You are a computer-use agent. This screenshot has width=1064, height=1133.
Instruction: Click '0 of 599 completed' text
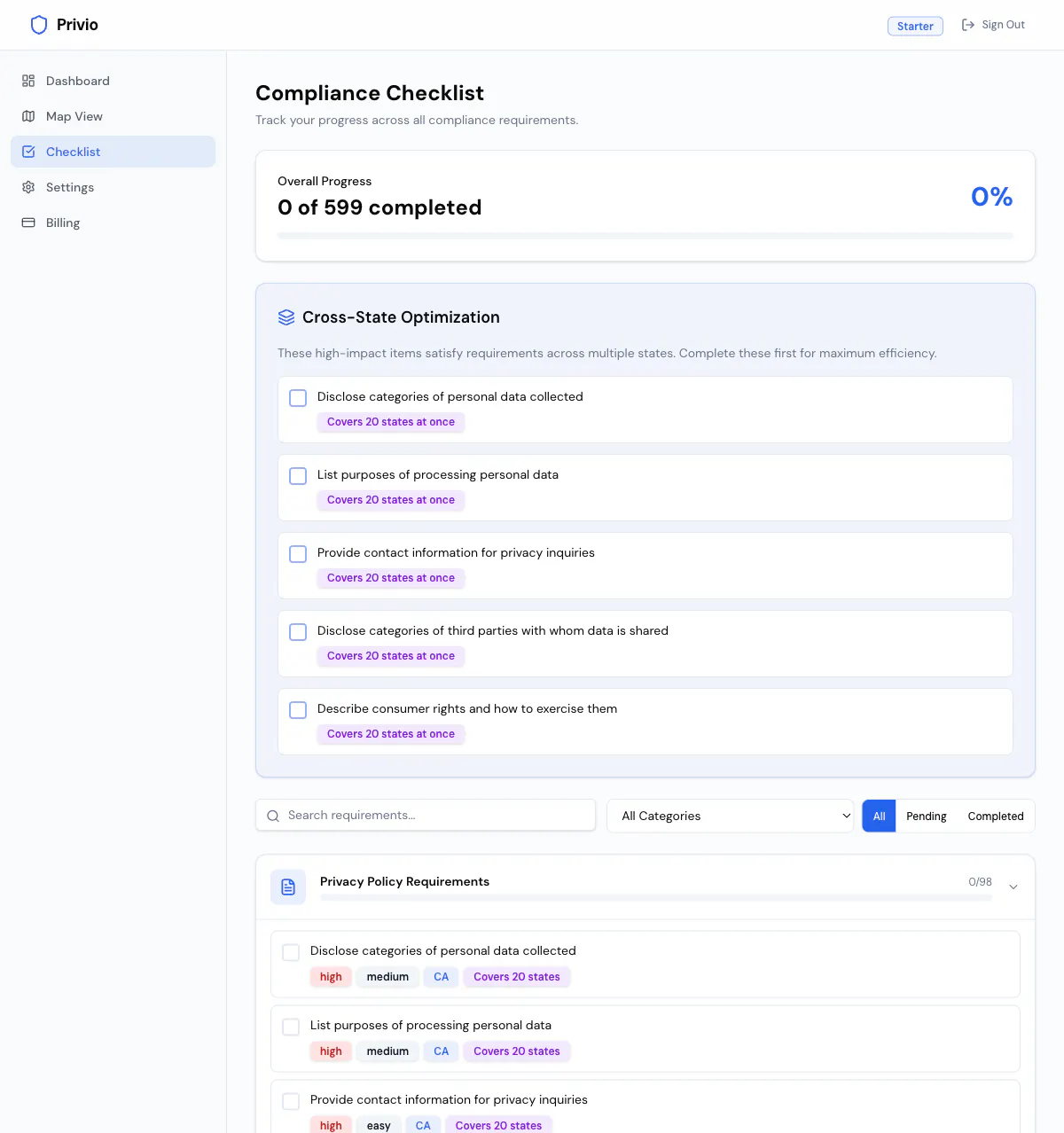pos(379,207)
